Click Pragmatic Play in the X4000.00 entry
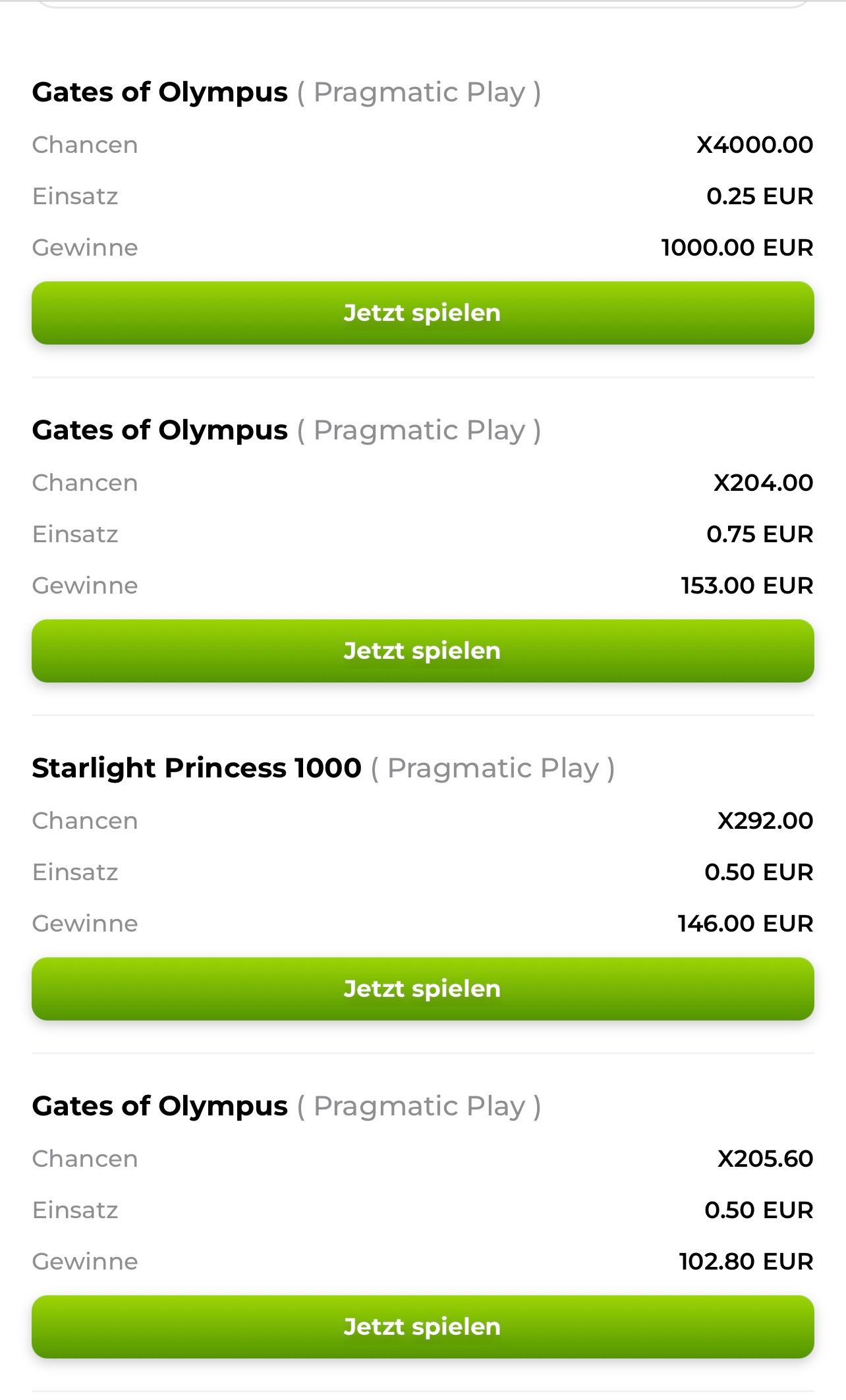This screenshot has width=846, height=1400. pyautogui.click(x=419, y=92)
